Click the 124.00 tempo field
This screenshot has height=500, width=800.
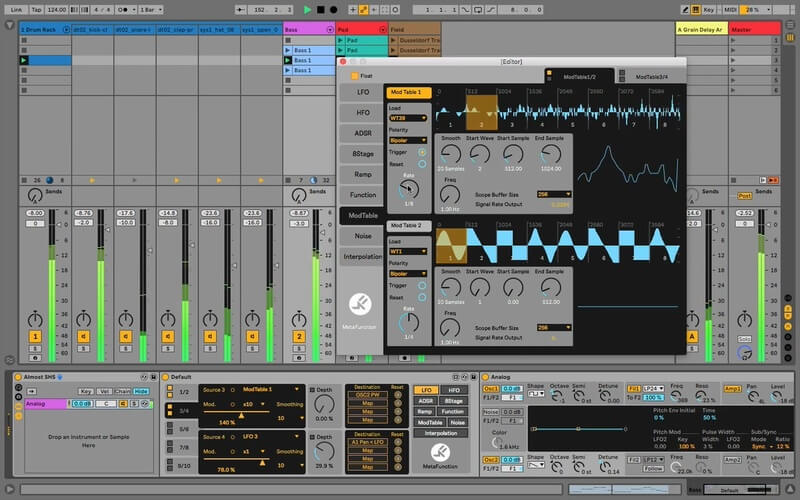point(56,9)
